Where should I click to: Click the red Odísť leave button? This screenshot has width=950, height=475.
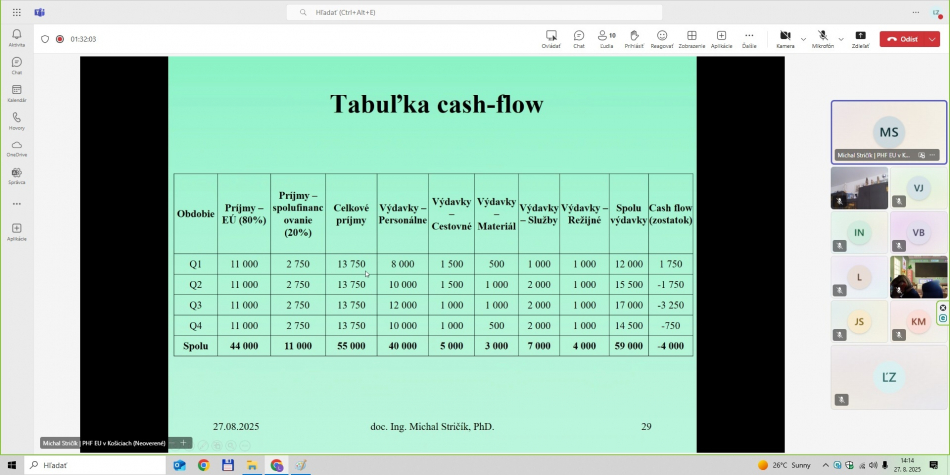(902, 39)
